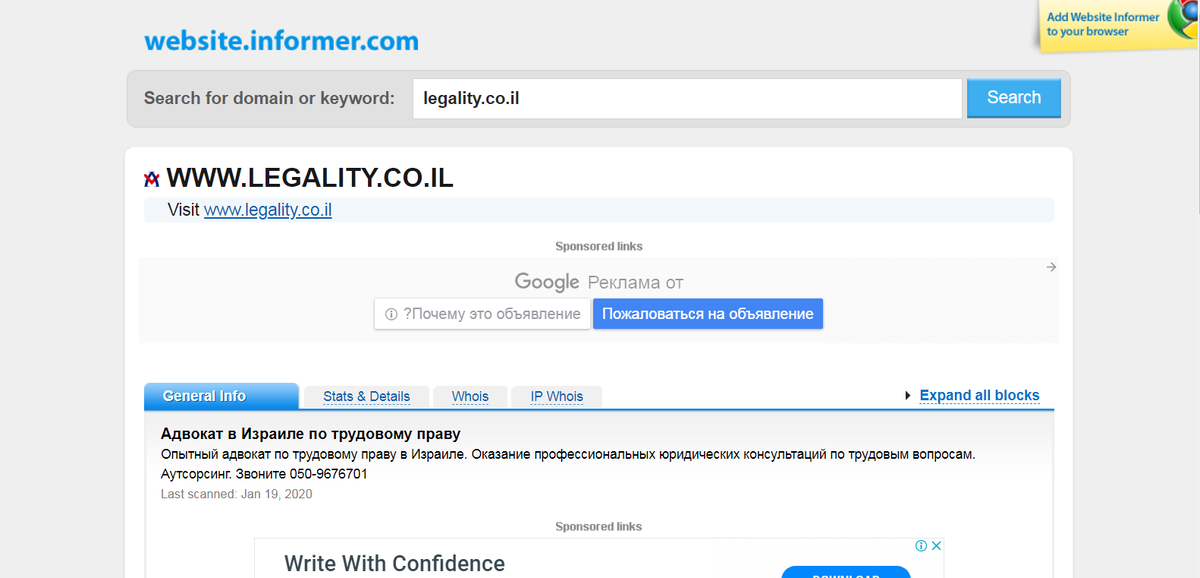
Task: Click heading 'Адвокат в Израиле по трудовому праву'
Action: (311, 434)
